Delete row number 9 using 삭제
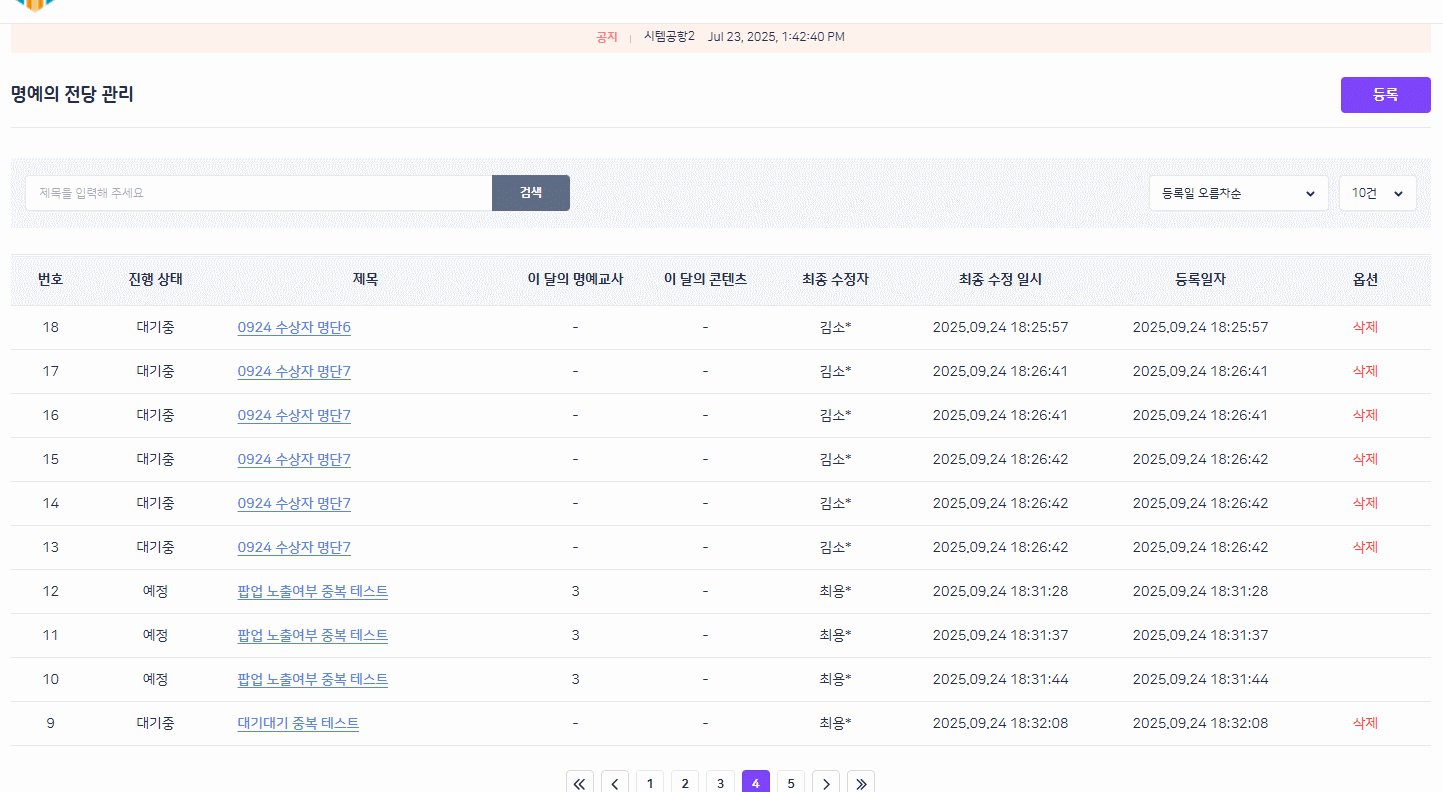Viewport: 1443px width, 792px height. coord(1365,723)
